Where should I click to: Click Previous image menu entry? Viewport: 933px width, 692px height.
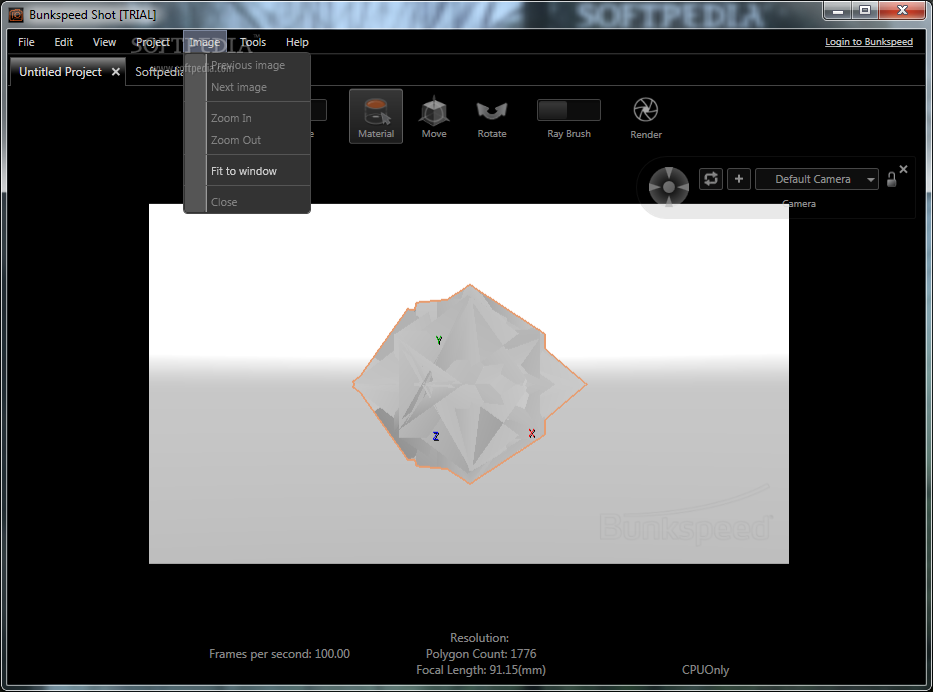point(248,65)
